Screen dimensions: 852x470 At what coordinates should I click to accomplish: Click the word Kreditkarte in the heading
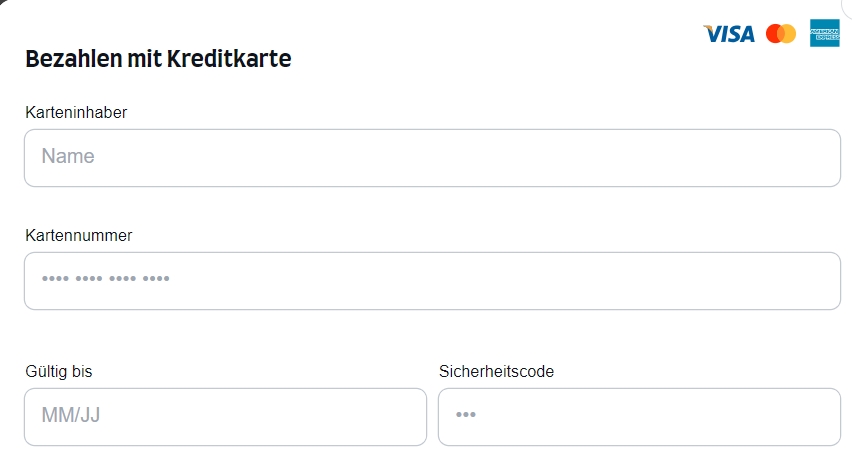click(x=229, y=59)
